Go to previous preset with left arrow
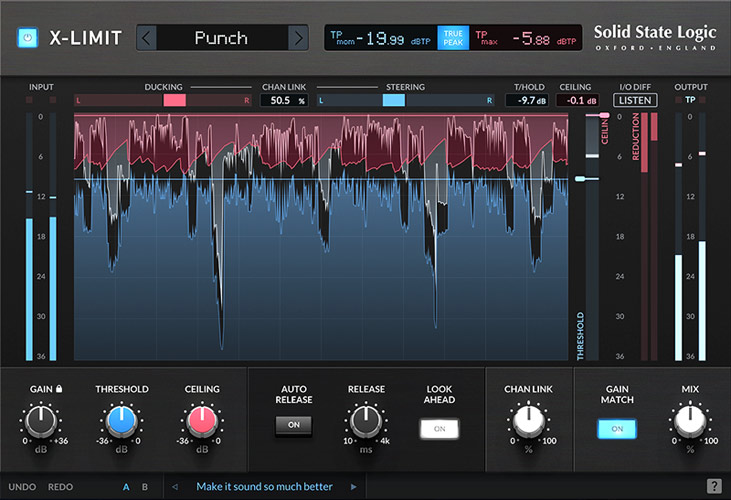The height and width of the screenshot is (500, 731). pos(147,39)
